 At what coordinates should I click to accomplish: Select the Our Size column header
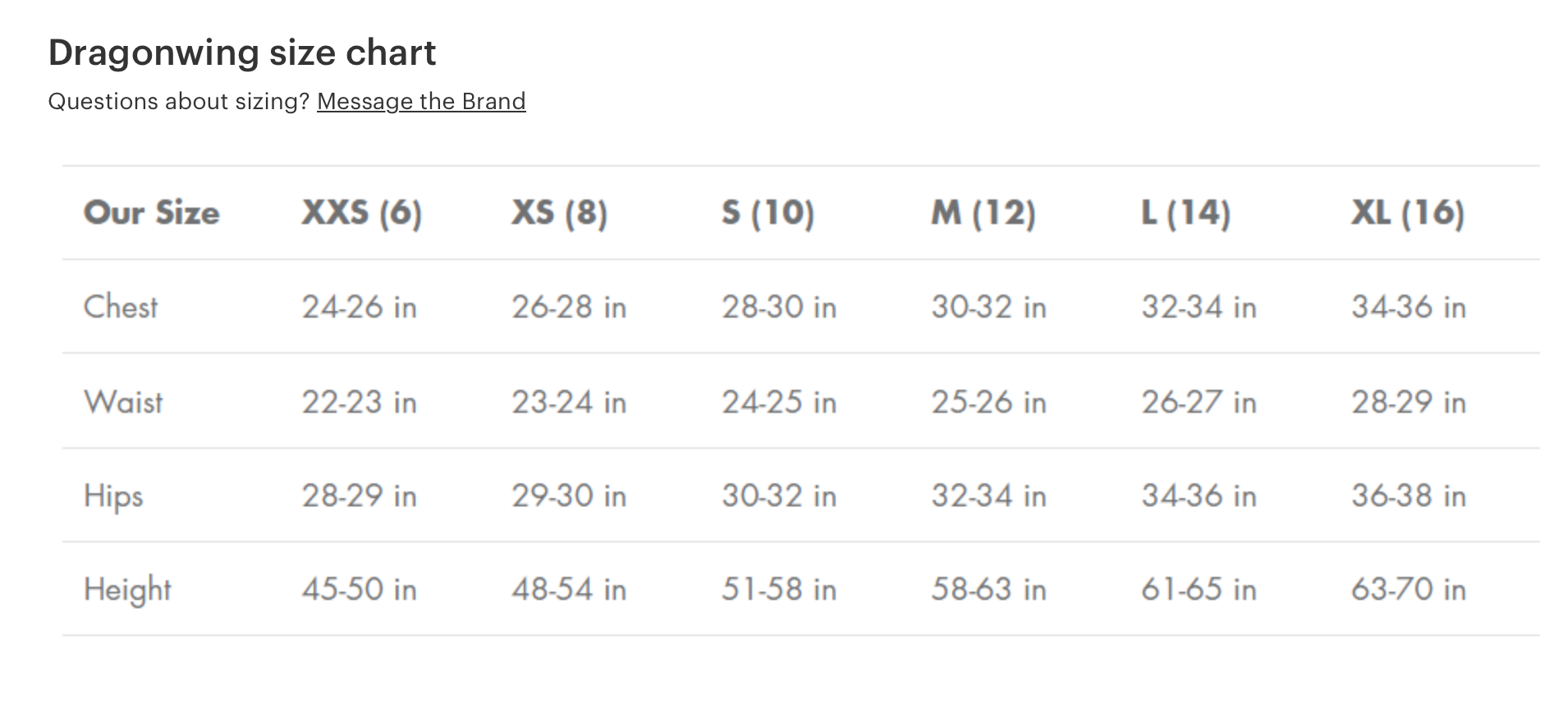[x=152, y=213]
